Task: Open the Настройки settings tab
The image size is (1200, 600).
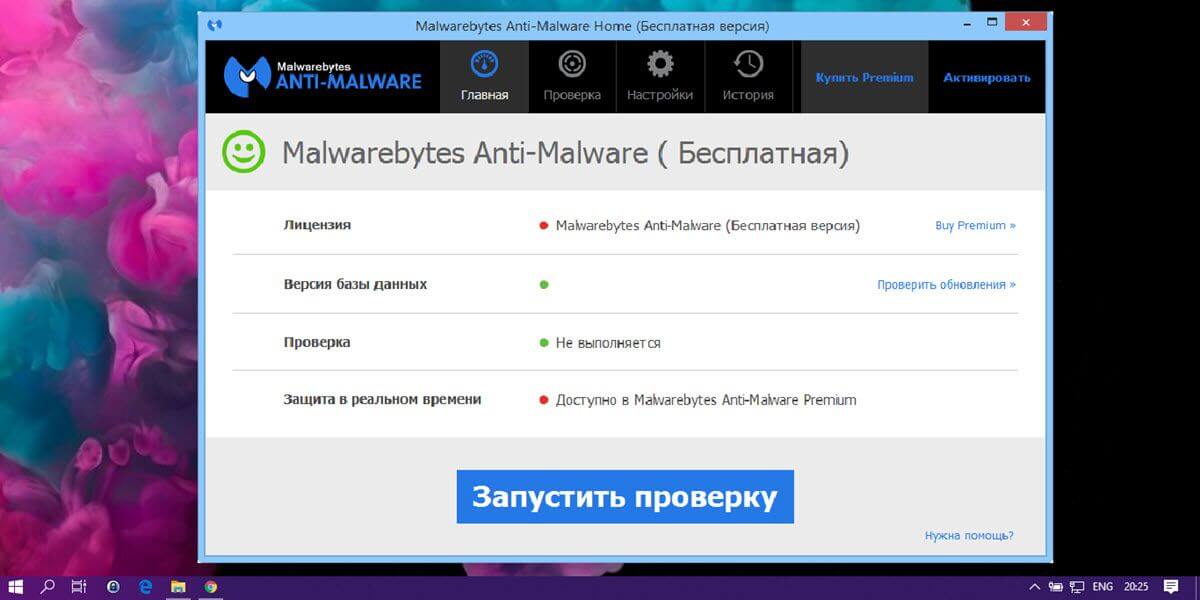Action: pyautogui.click(x=660, y=77)
